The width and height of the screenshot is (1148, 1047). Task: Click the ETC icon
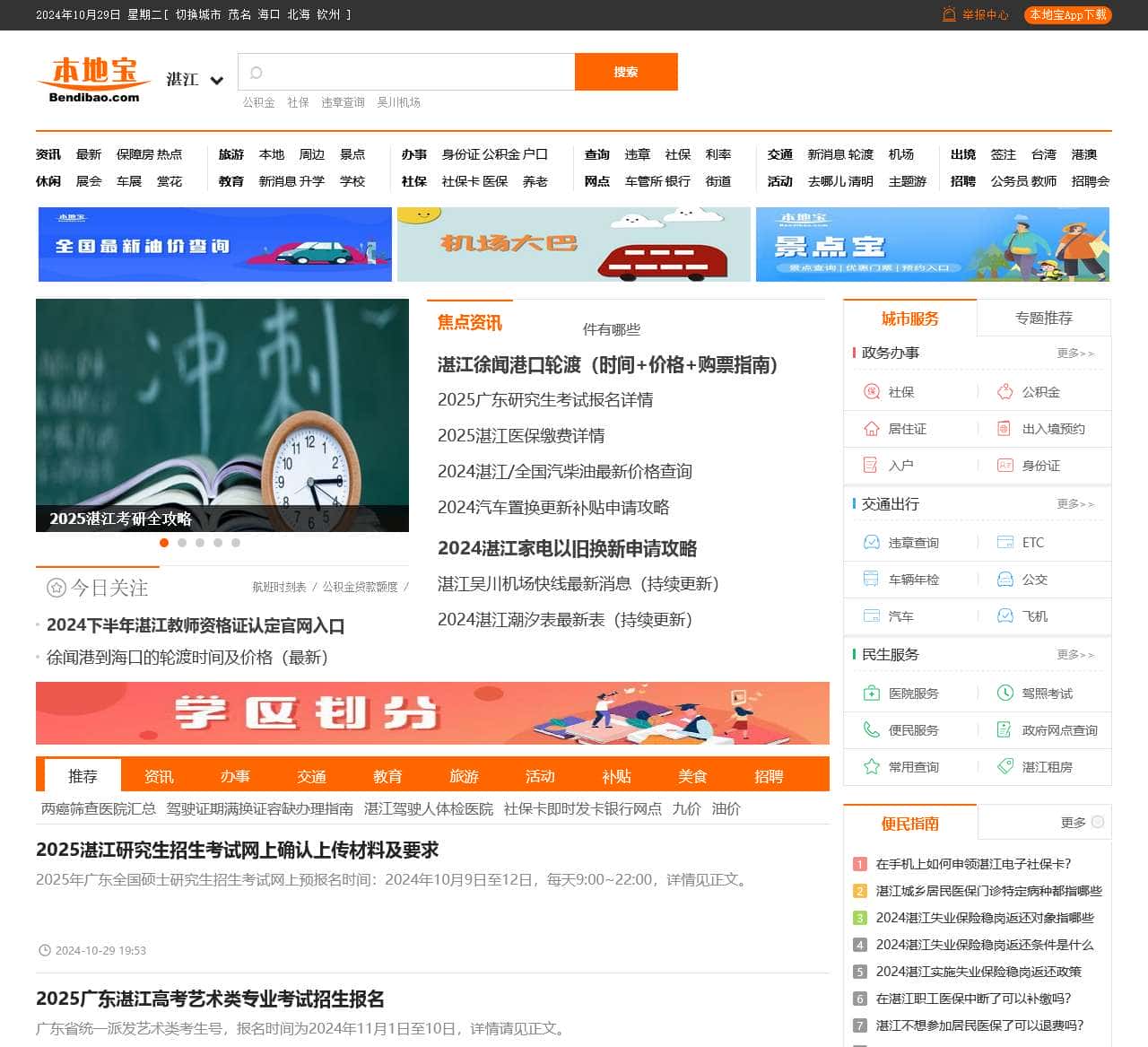coord(1005,542)
